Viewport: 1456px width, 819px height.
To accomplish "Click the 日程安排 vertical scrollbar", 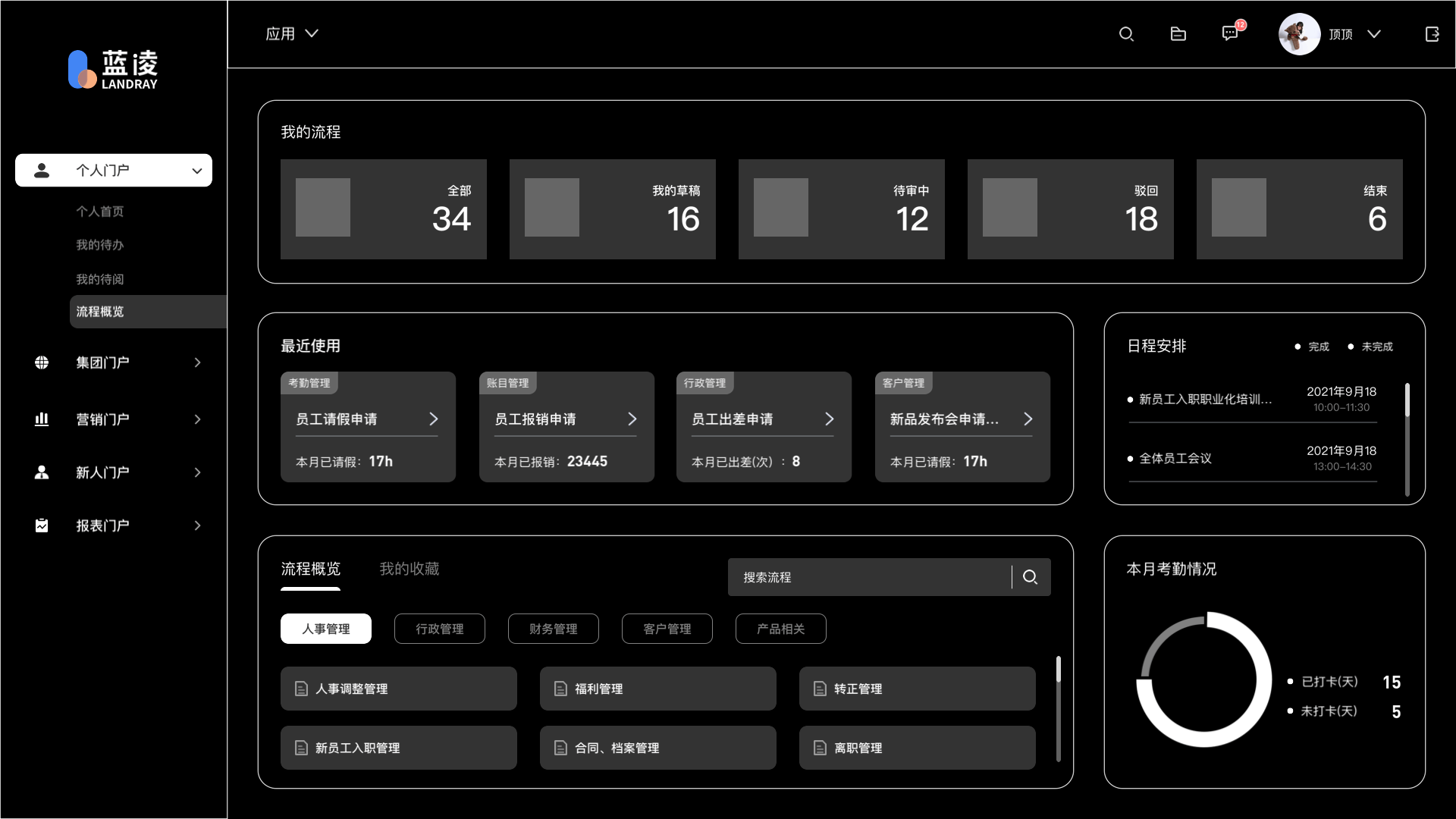I will point(1407,440).
